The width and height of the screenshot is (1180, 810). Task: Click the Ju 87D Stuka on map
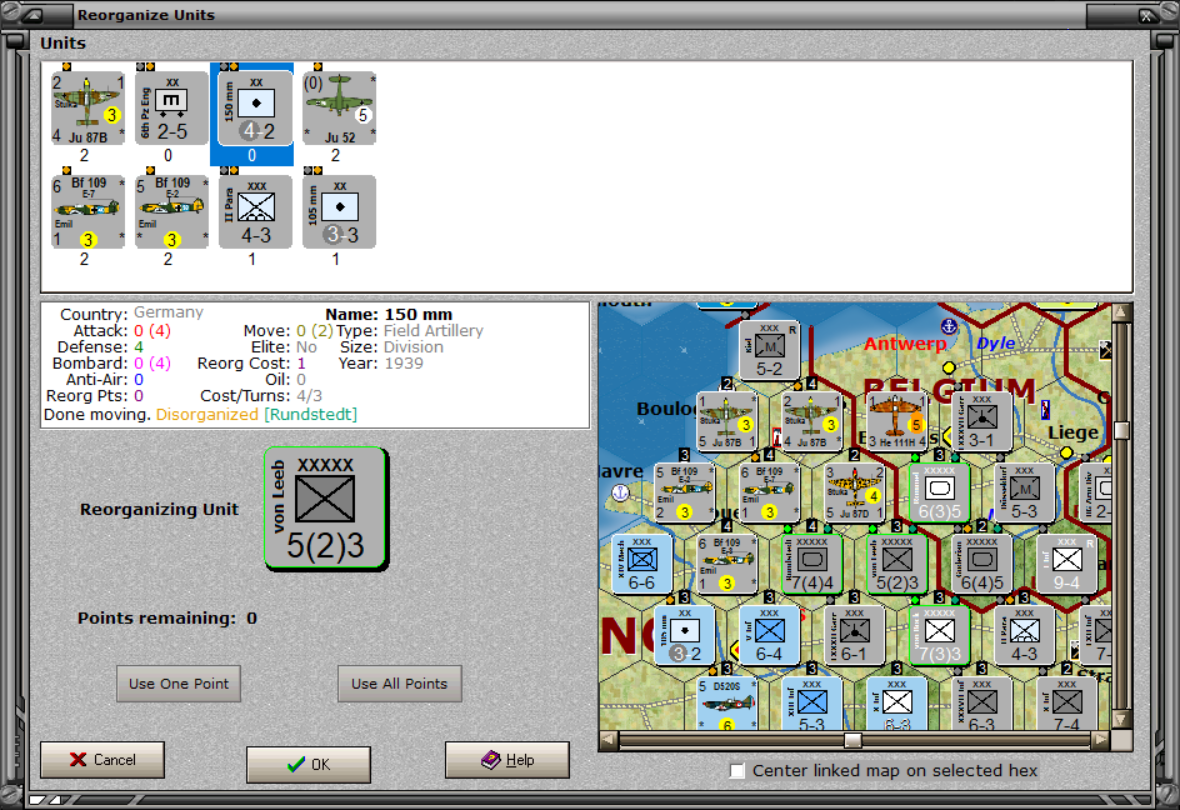(854, 492)
